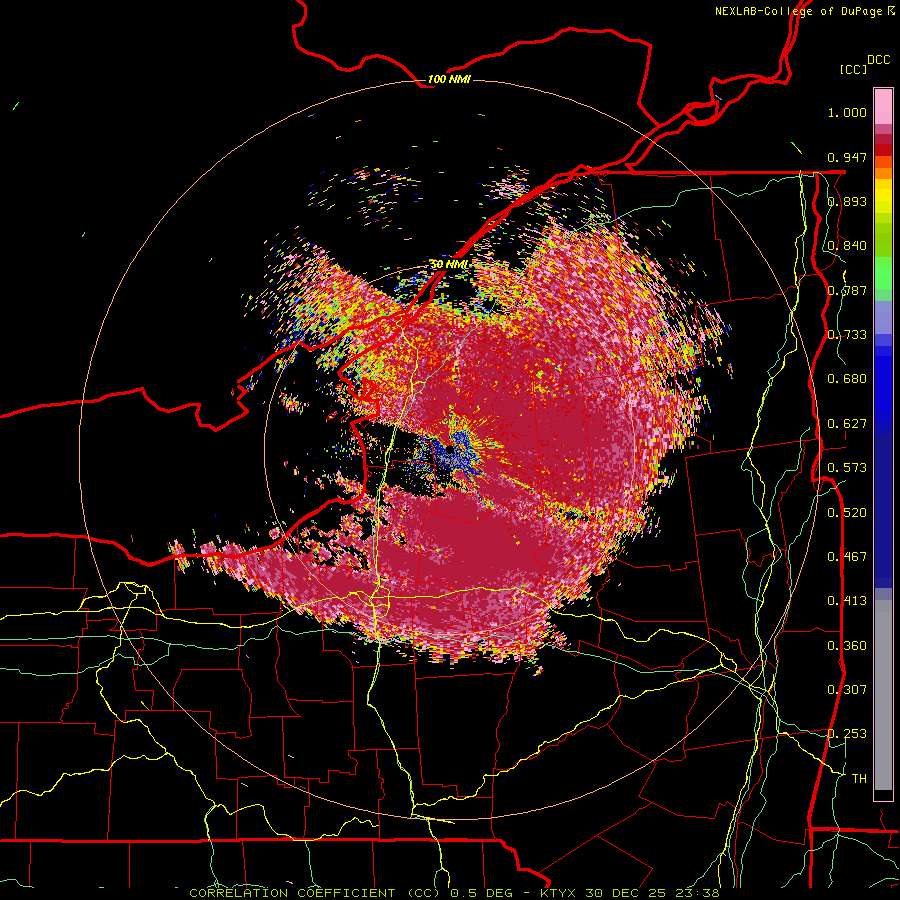Viewport: 900px width, 900px height.
Task: Click the 50 NMI range ring label
Action: tap(449, 264)
